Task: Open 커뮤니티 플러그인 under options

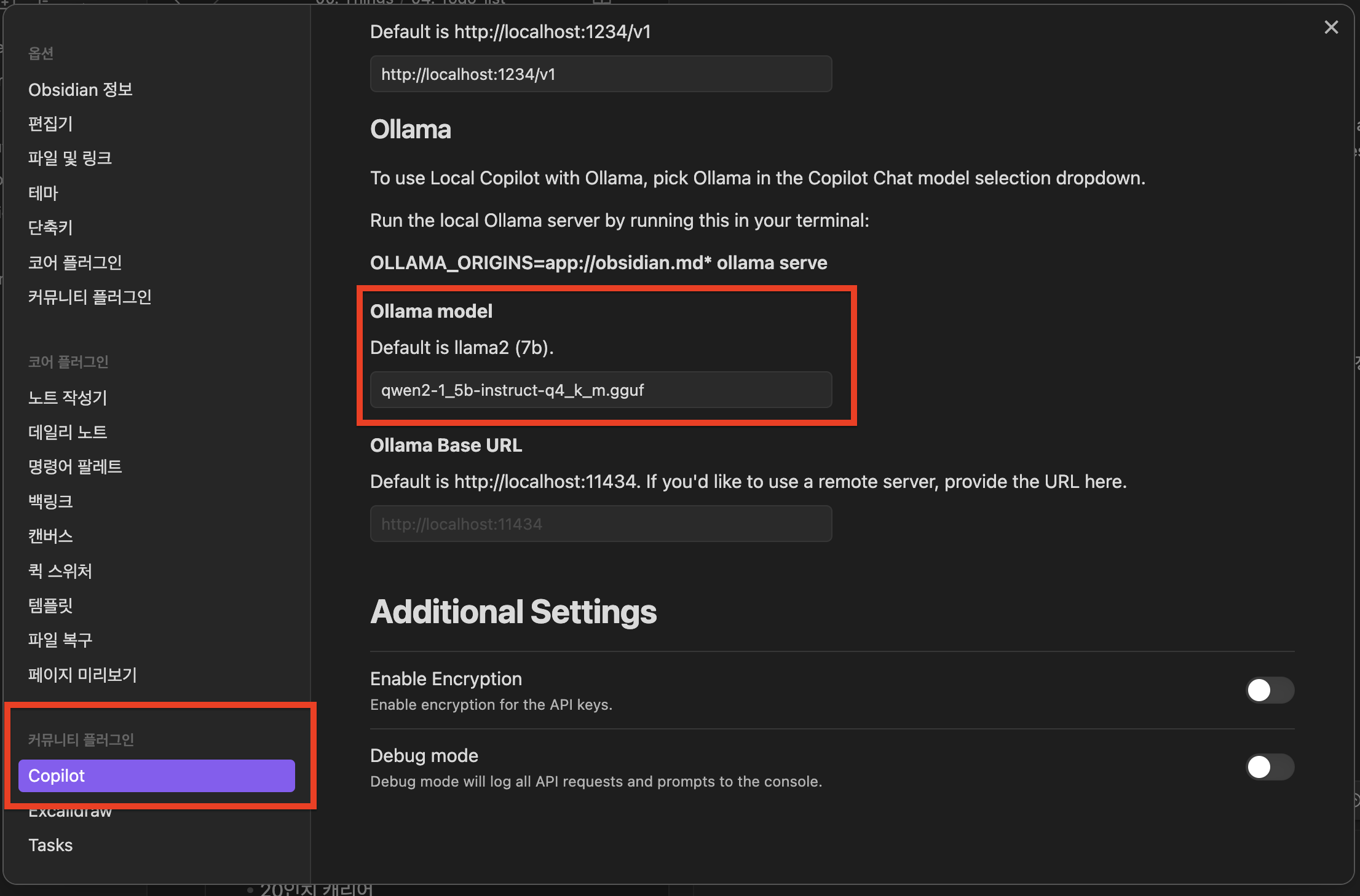Action: [90, 297]
